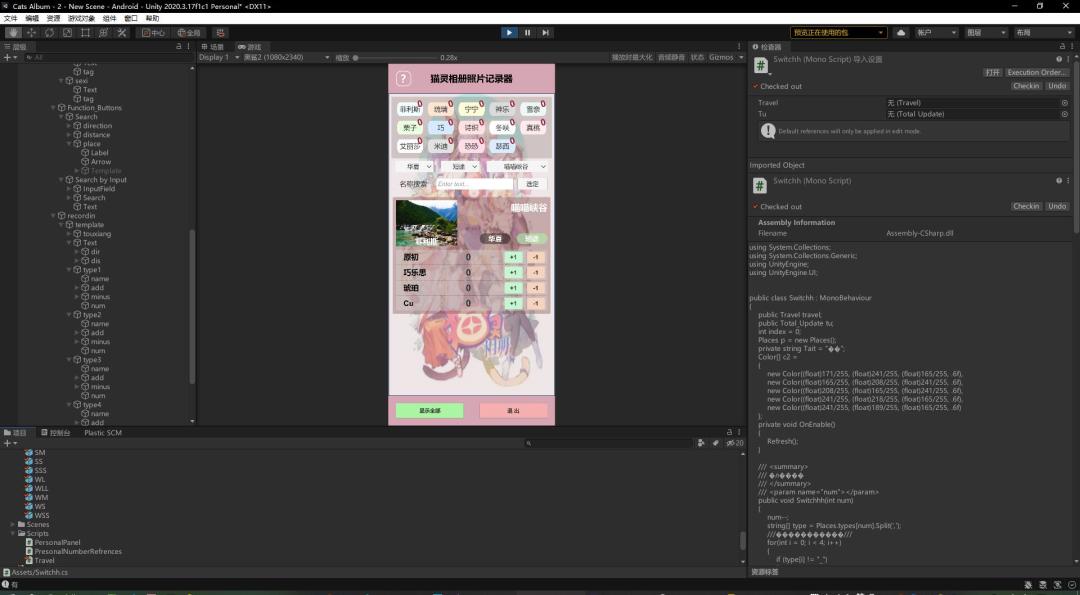The width and height of the screenshot is (1080, 595).
Task: Click the upper Checkin button
Action: pyautogui.click(x=1026, y=86)
